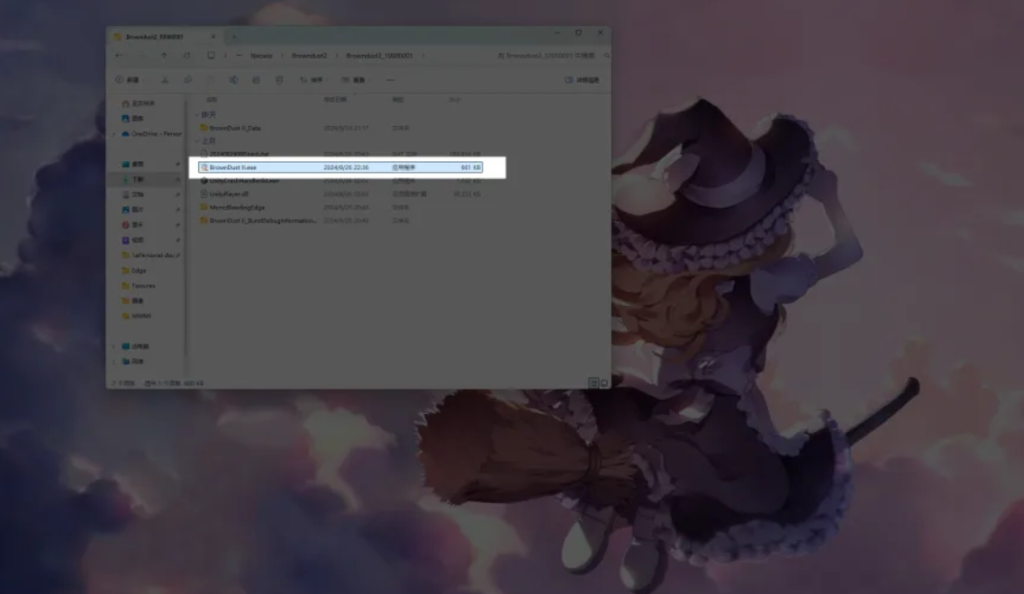Image resolution: width=1024 pixels, height=594 pixels.
Task: Open the three-dot See more menu
Action: coord(391,80)
